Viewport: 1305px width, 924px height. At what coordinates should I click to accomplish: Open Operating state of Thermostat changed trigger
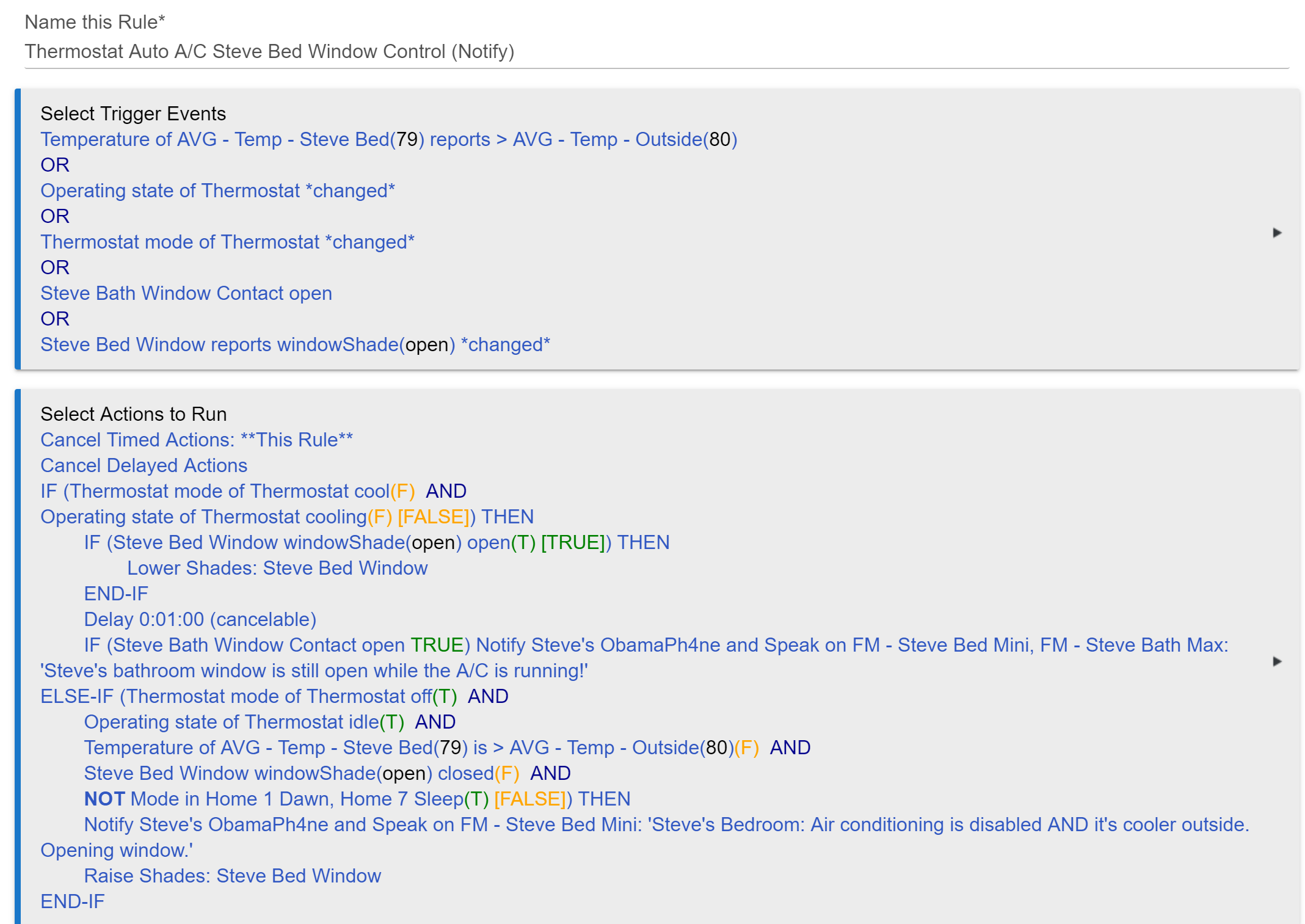point(217,191)
